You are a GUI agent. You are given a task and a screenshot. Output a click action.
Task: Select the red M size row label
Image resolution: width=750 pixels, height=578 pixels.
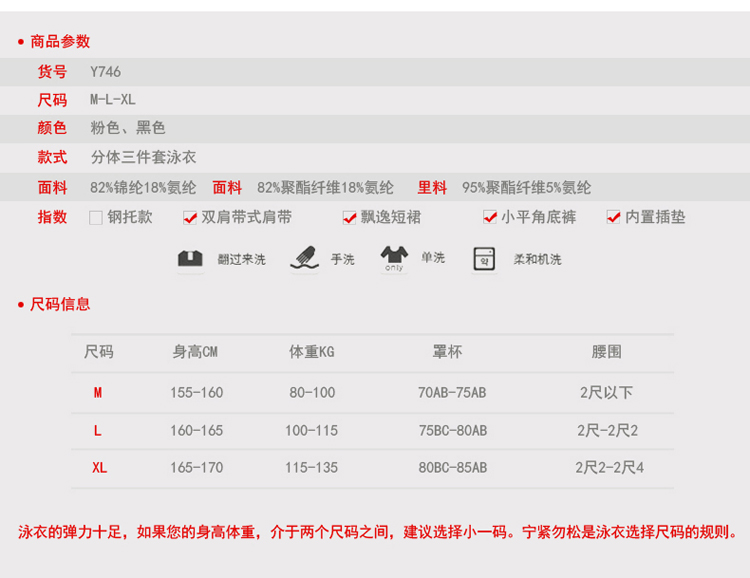(98, 393)
